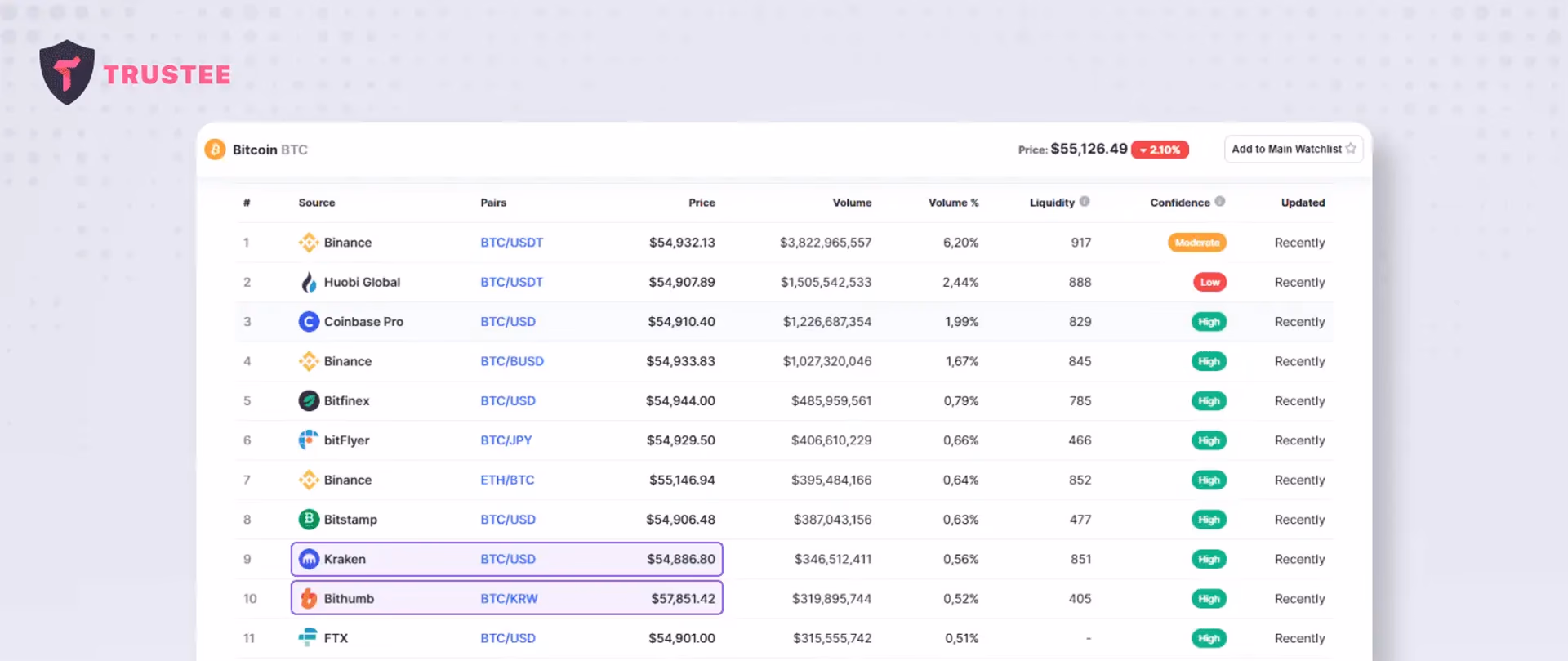Open the BTC/KRW pair link

(x=509, y=599)
